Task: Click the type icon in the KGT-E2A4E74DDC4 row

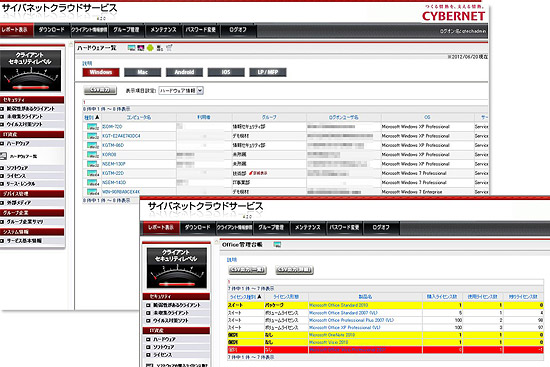Action: (x=93, y=136)
